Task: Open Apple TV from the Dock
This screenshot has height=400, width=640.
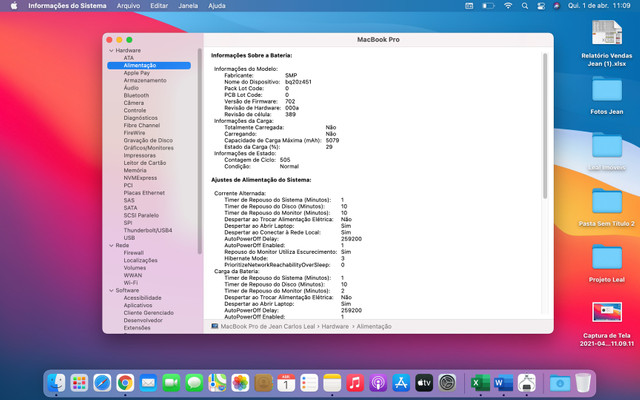Action: (x=424, y=383)
